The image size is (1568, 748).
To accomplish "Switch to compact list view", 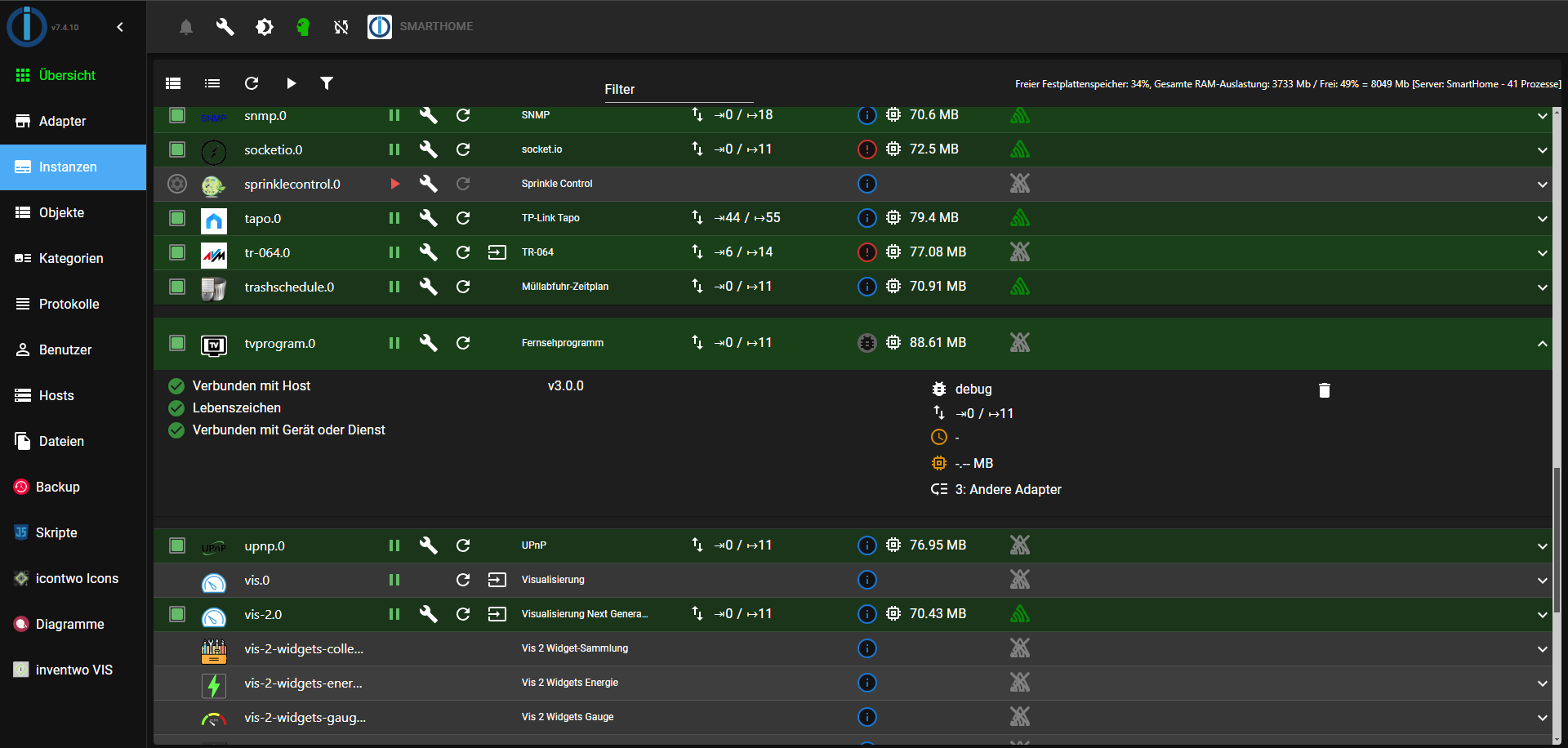I will [x=212, y=83].
